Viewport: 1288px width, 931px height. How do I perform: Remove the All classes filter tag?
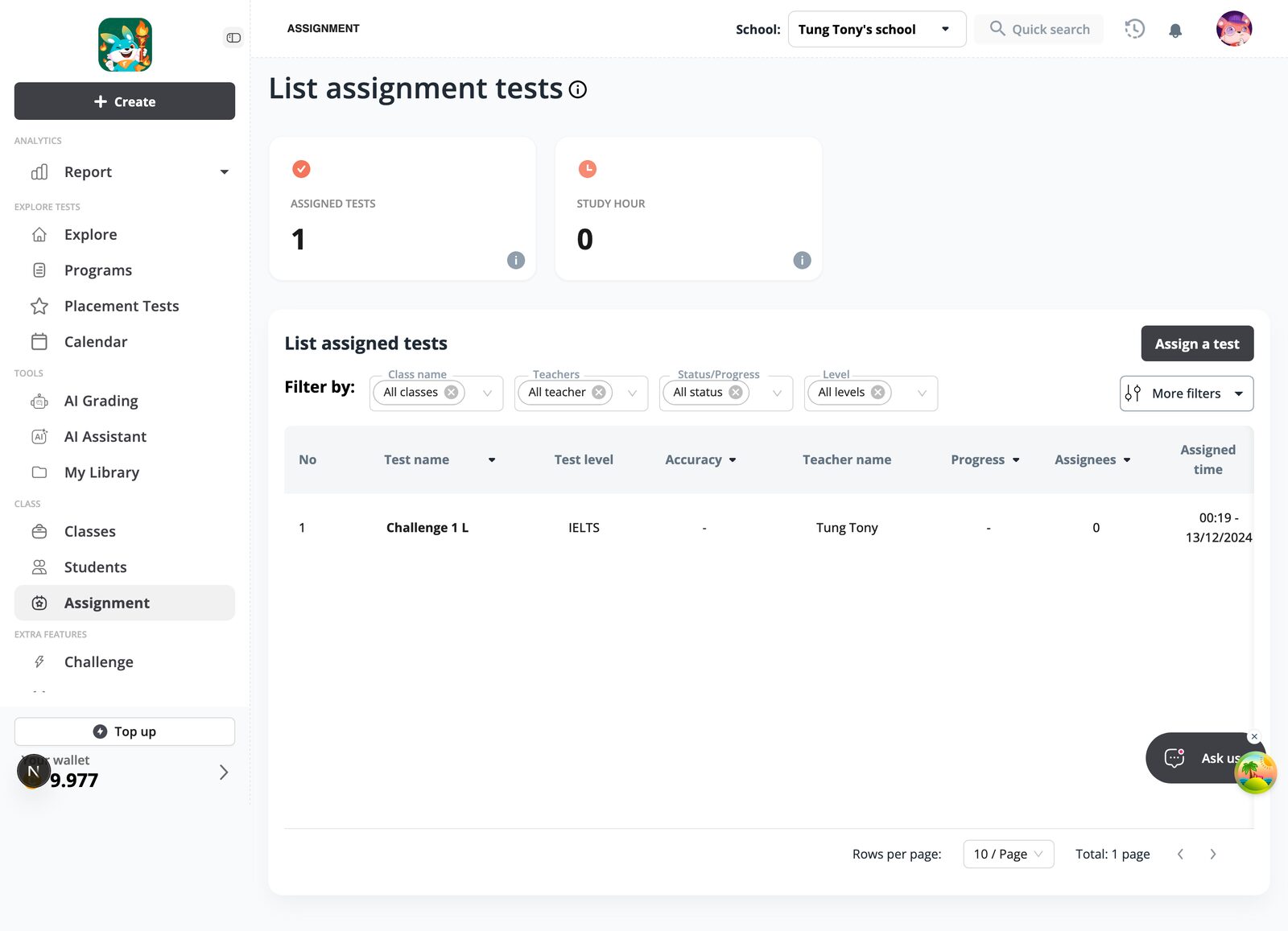tap(452, 393)
